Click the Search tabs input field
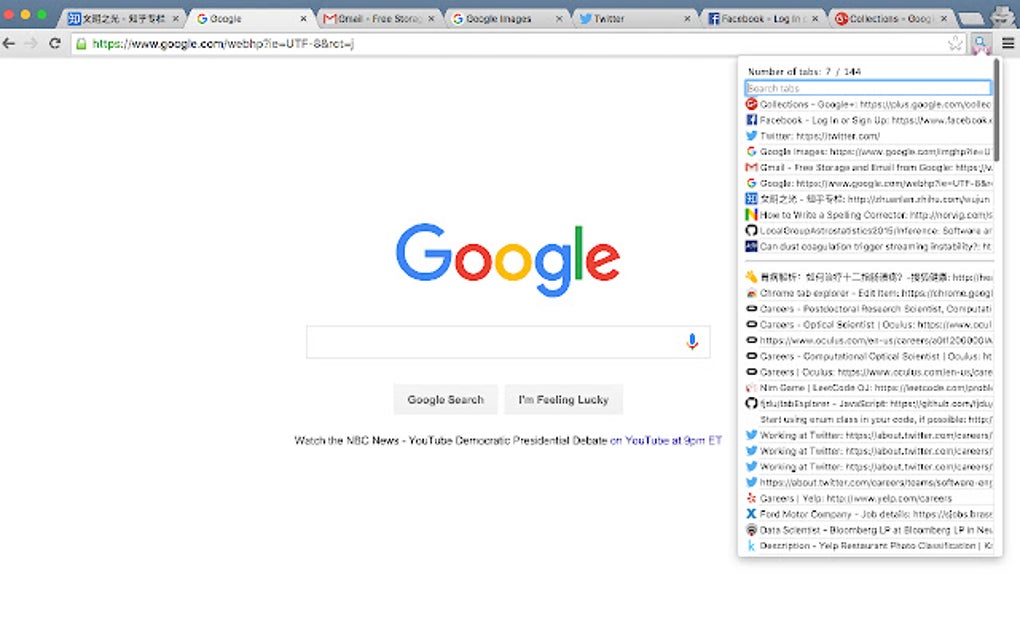 (x=868, y=87)
